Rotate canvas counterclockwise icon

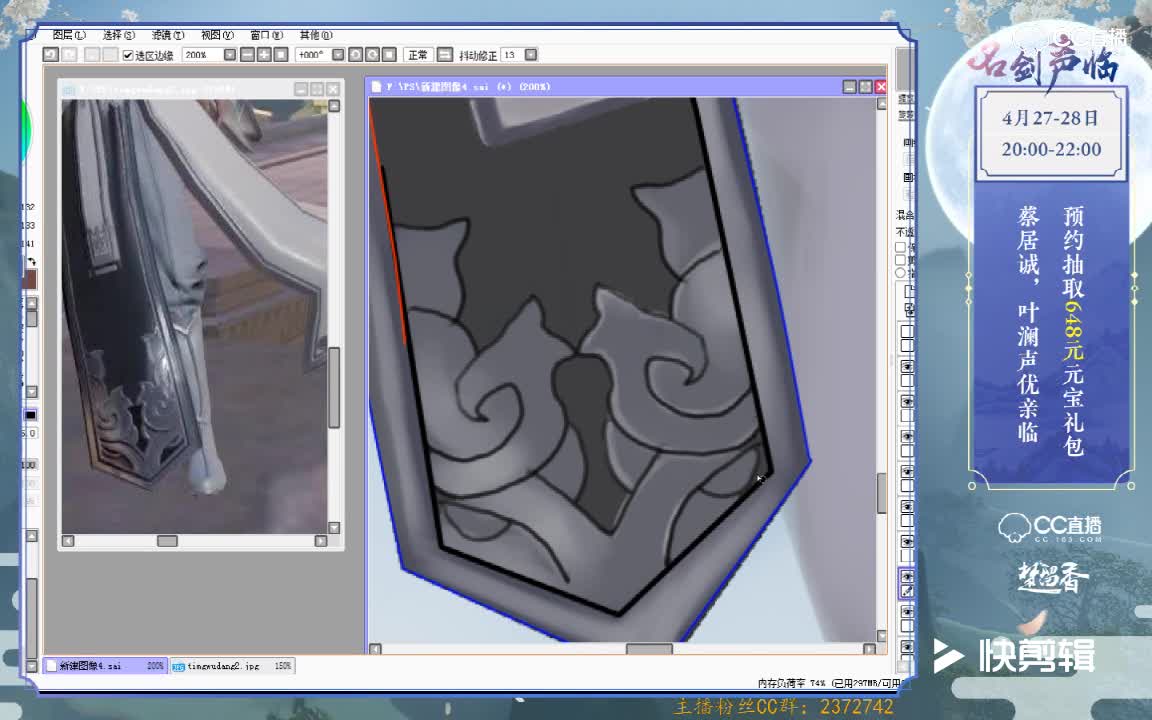(355, 55)
